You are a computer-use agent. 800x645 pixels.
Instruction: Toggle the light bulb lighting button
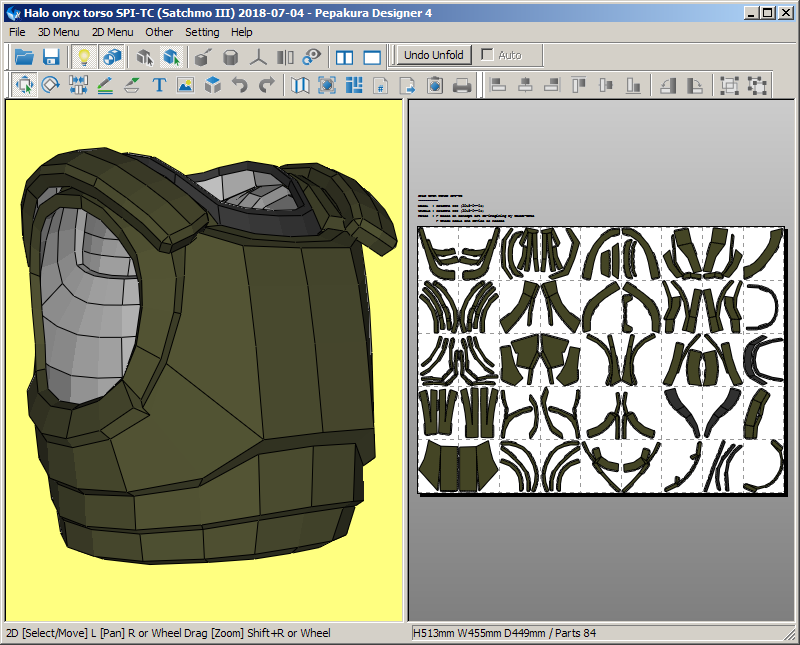pyautogui.click(x=84, y=57)
